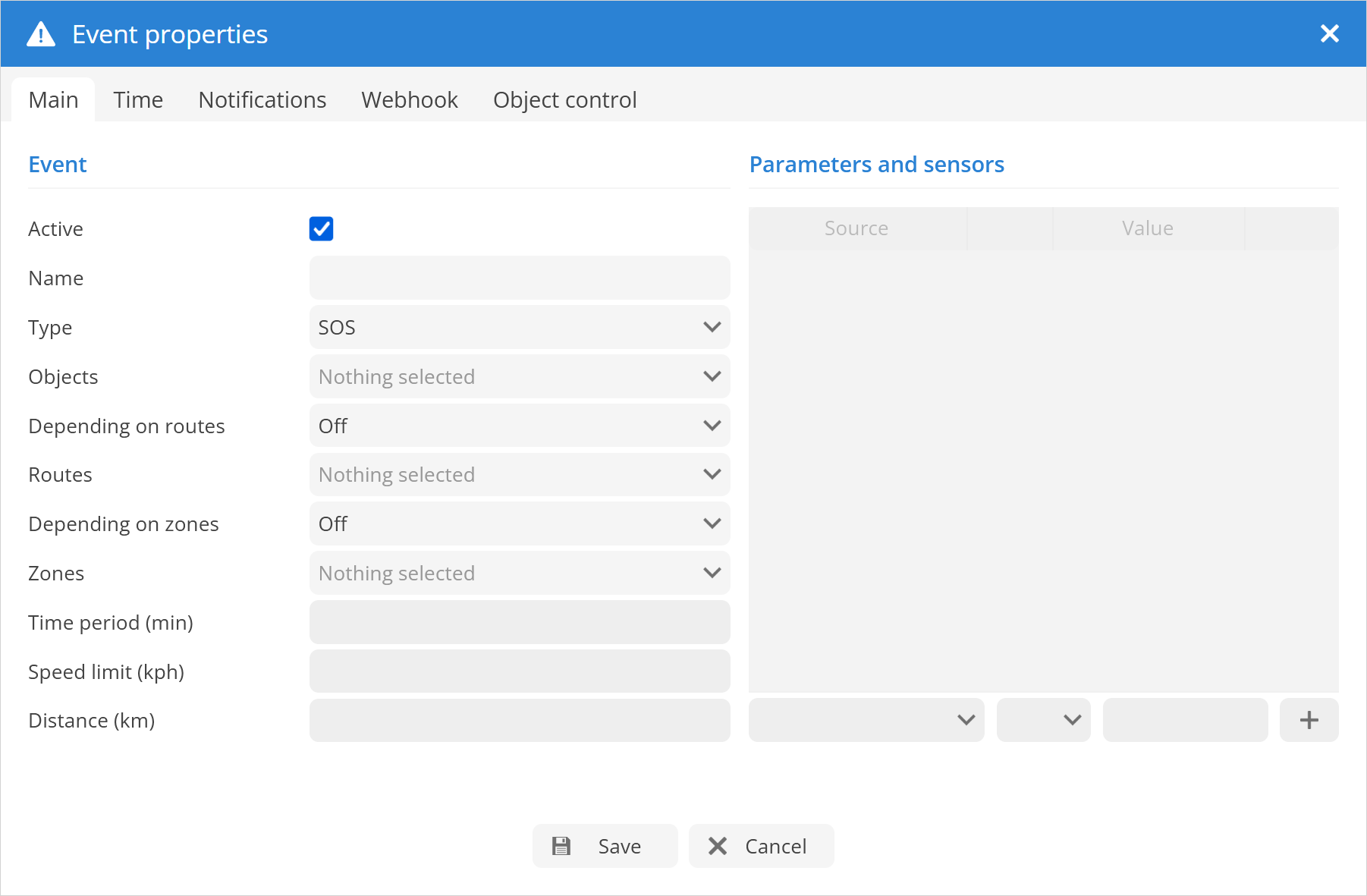The width and height of the screenshot is (1367, 896).
Task: Open the Depending on routes dropdown
Action: pos(519,426)
